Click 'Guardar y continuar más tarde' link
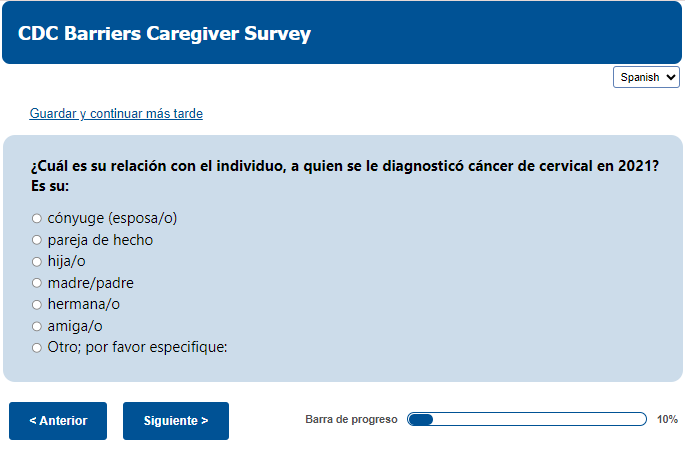The image size is (685, 451). click(x=116, y=114)
